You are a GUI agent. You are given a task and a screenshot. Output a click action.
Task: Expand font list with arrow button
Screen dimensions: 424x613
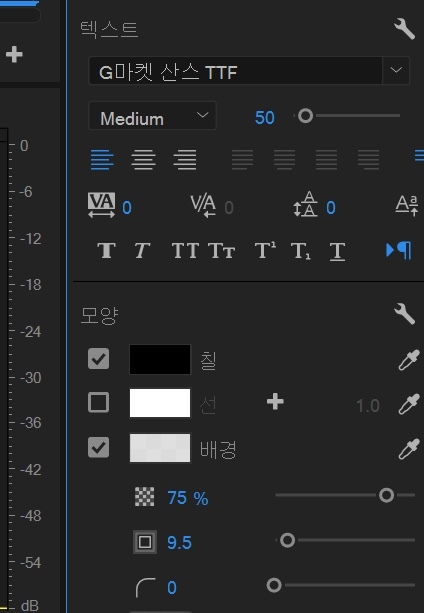[x=396, y=70]
